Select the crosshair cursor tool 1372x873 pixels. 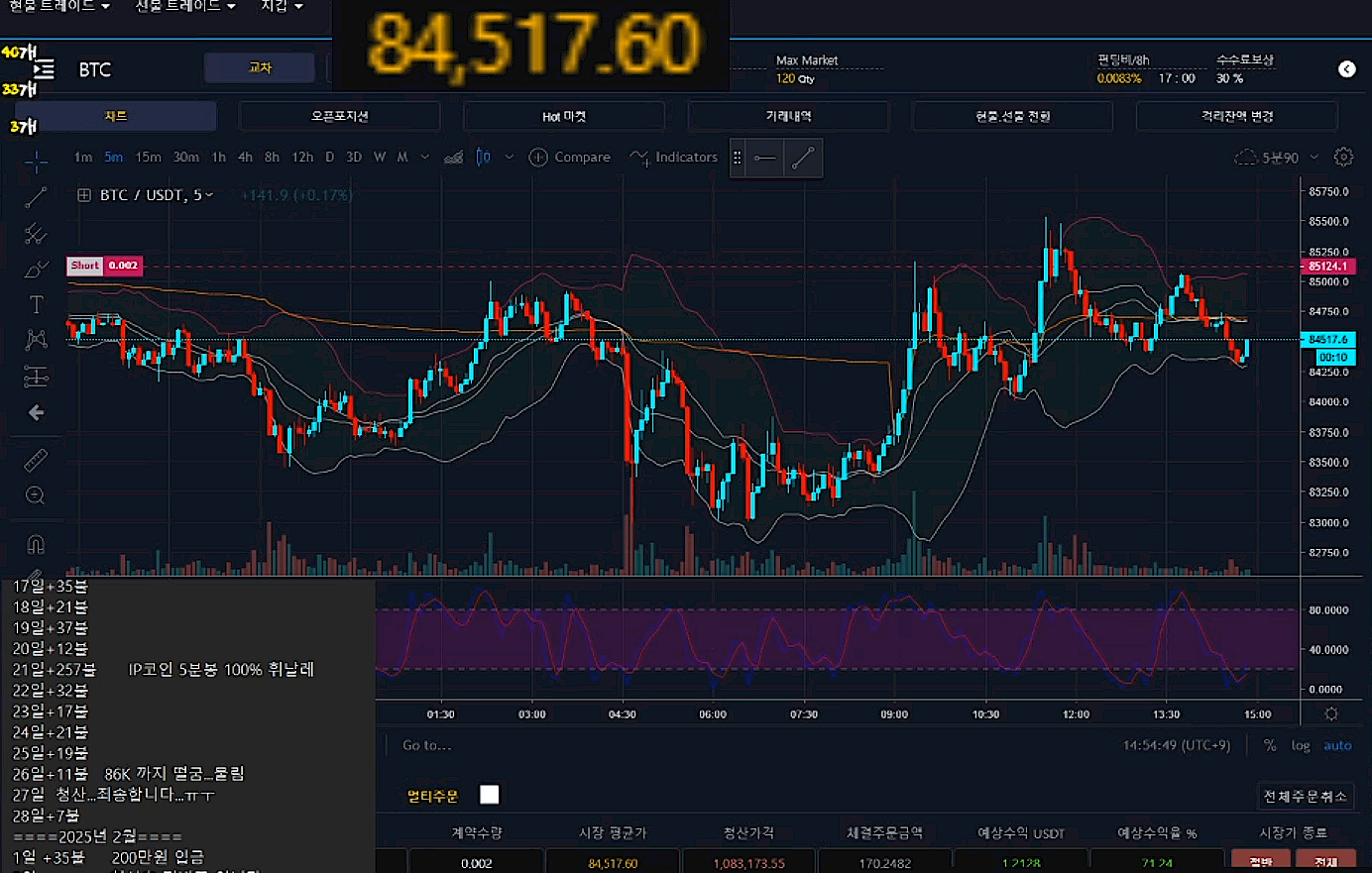[x=36, y=161]
